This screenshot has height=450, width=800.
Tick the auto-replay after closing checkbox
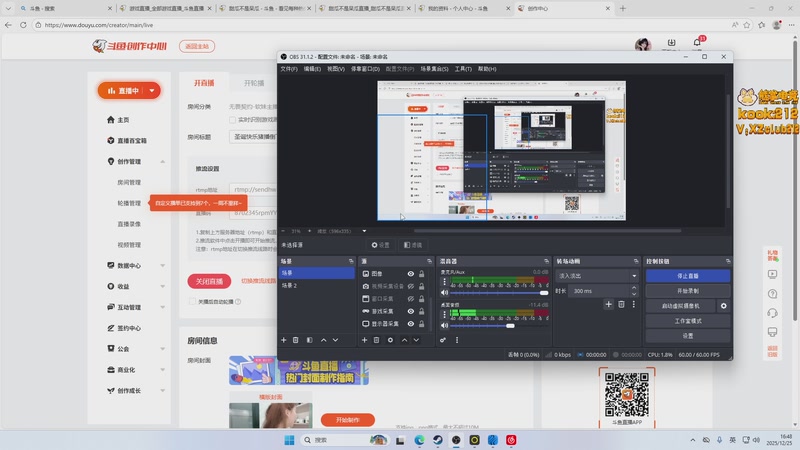coord(192,302)
